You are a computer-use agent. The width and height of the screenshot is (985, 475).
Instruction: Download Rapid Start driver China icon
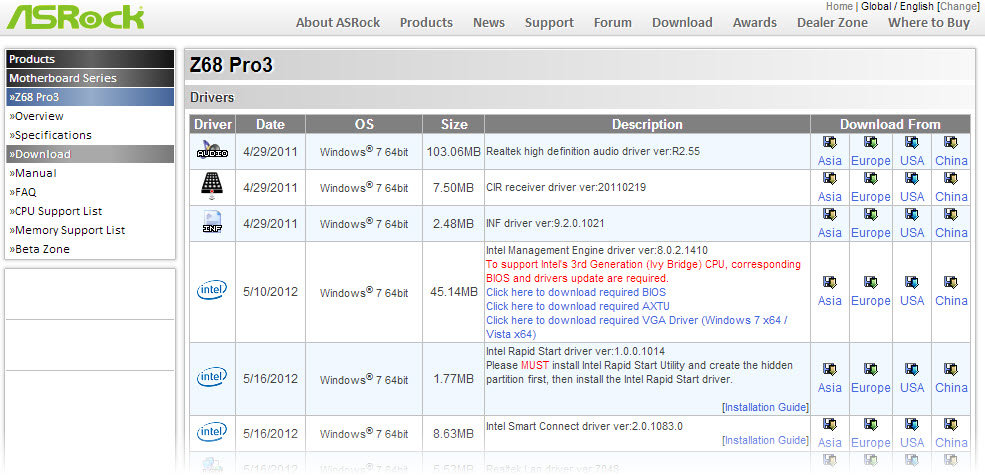(x=951, y=369)
